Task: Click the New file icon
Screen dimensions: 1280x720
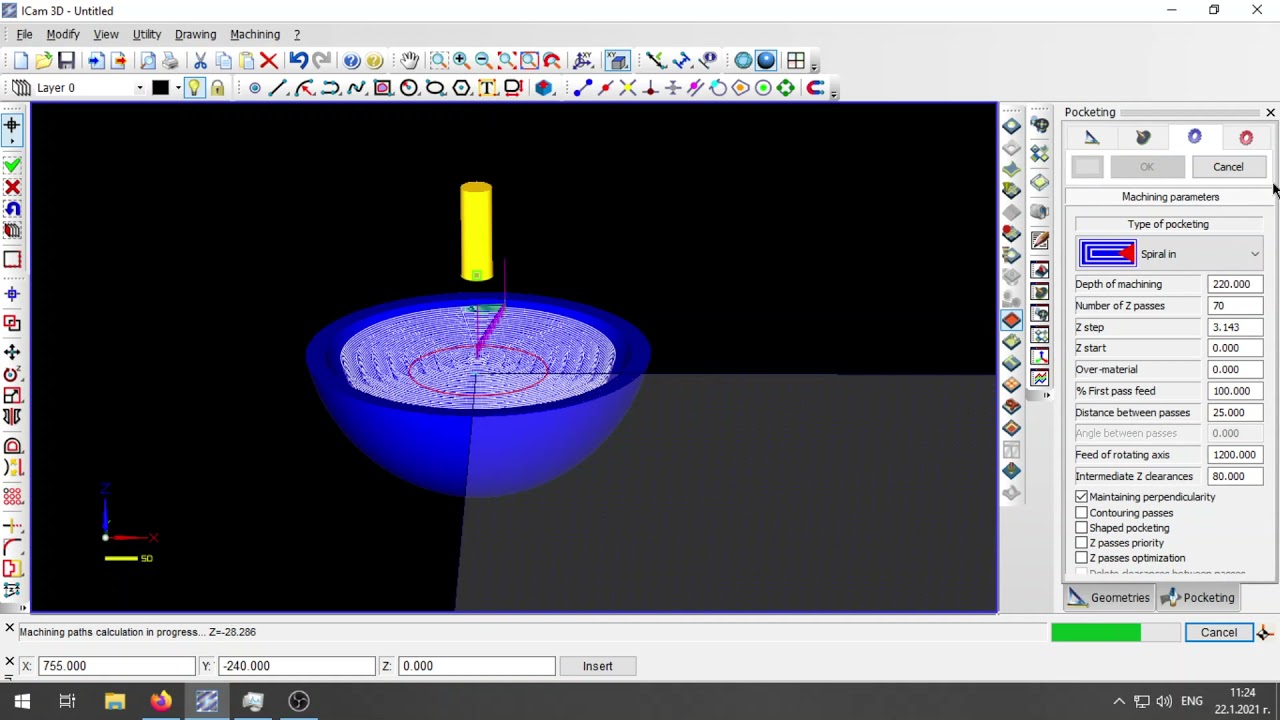Action: pos(21,61)
